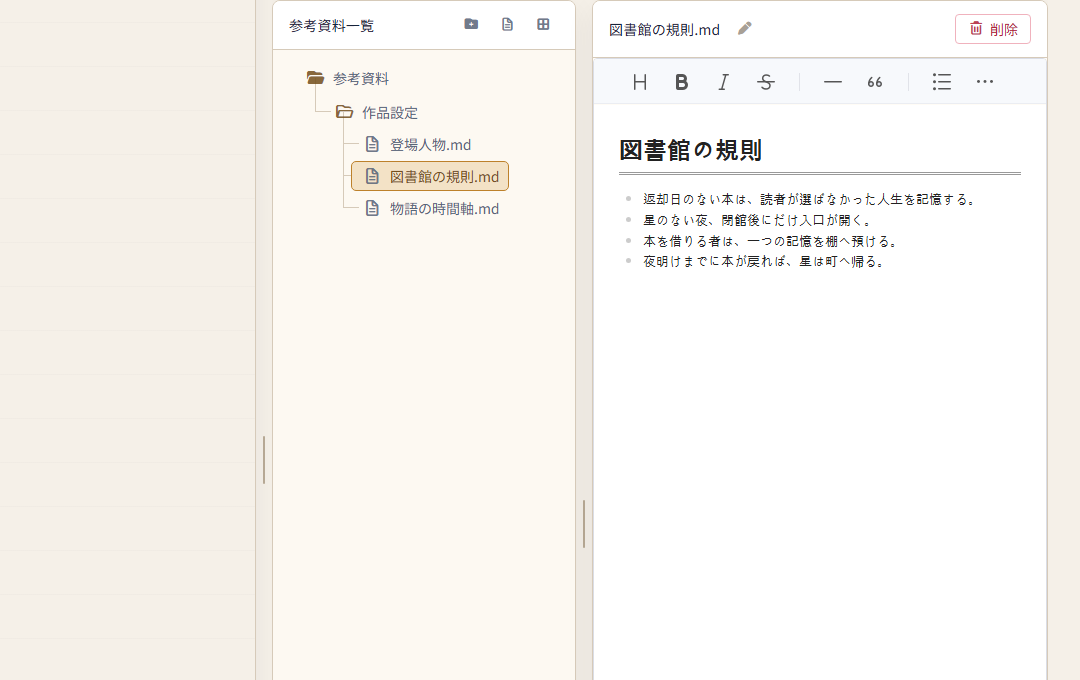This screenshot has height=680, width=1080.
Task: Click the pencil icon to rename 図書館の規則.md
Action: click(x=745, y=28)
